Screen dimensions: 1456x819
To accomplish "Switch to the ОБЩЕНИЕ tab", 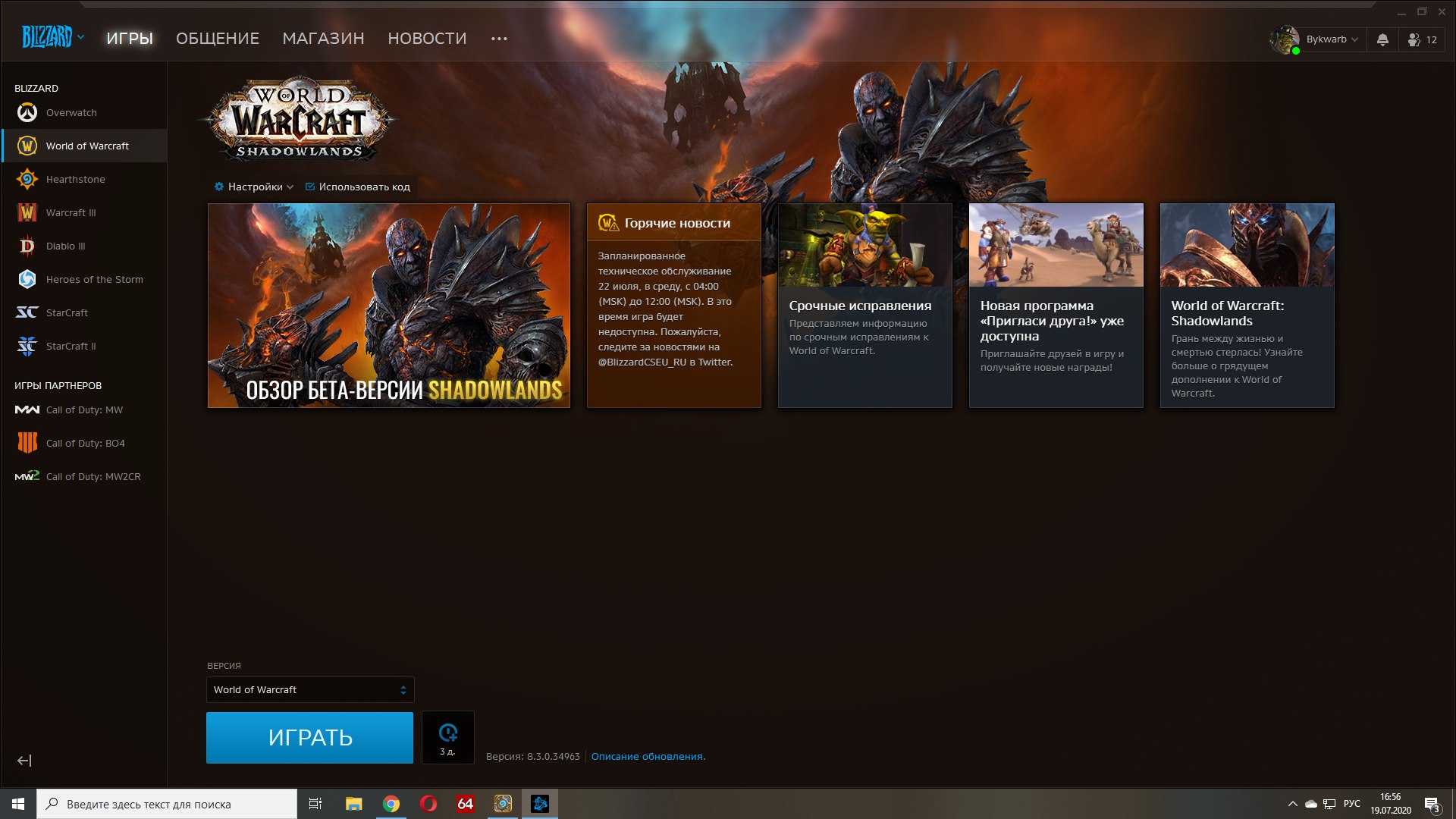I will point(218,39).
